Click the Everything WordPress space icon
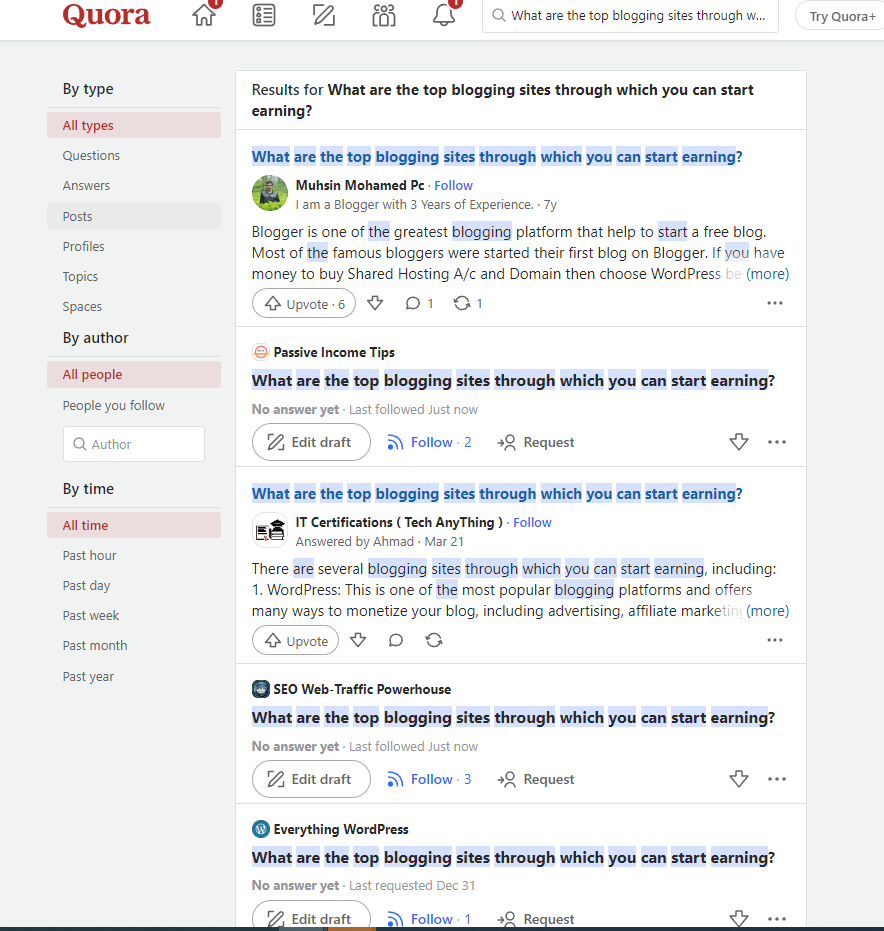Screen dimensions: 884x931 [261, 829]
